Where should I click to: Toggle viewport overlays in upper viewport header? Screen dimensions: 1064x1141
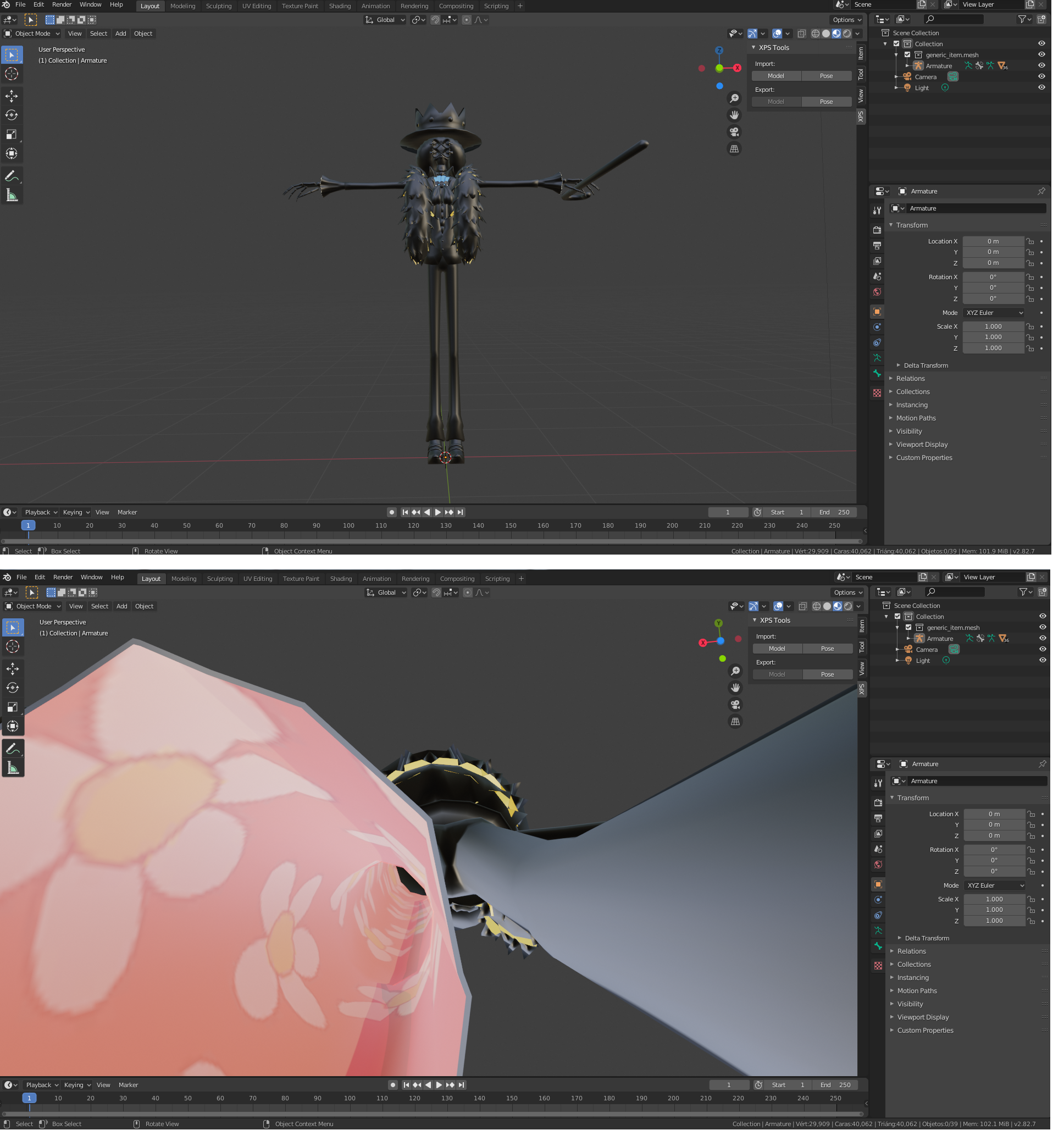click(777, 34)
